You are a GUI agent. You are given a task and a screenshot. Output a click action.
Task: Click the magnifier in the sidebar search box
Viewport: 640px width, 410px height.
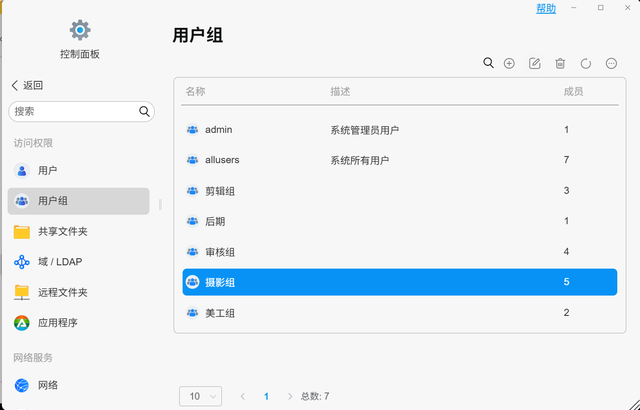pos(145,112)
